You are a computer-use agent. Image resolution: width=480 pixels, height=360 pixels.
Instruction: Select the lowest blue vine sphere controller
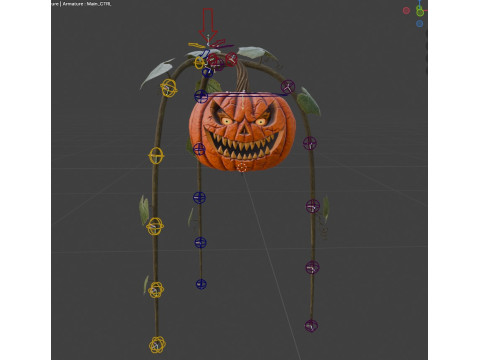pos(201,284)
